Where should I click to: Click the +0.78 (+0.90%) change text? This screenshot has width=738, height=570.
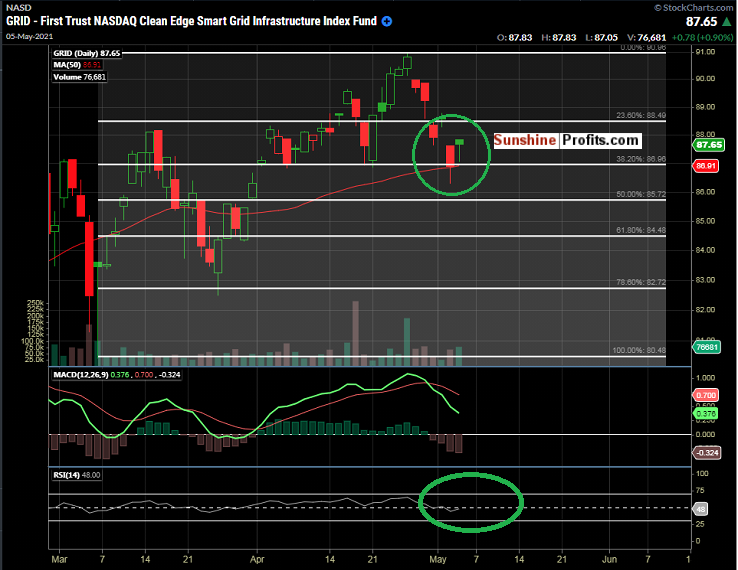click(702, 37)
